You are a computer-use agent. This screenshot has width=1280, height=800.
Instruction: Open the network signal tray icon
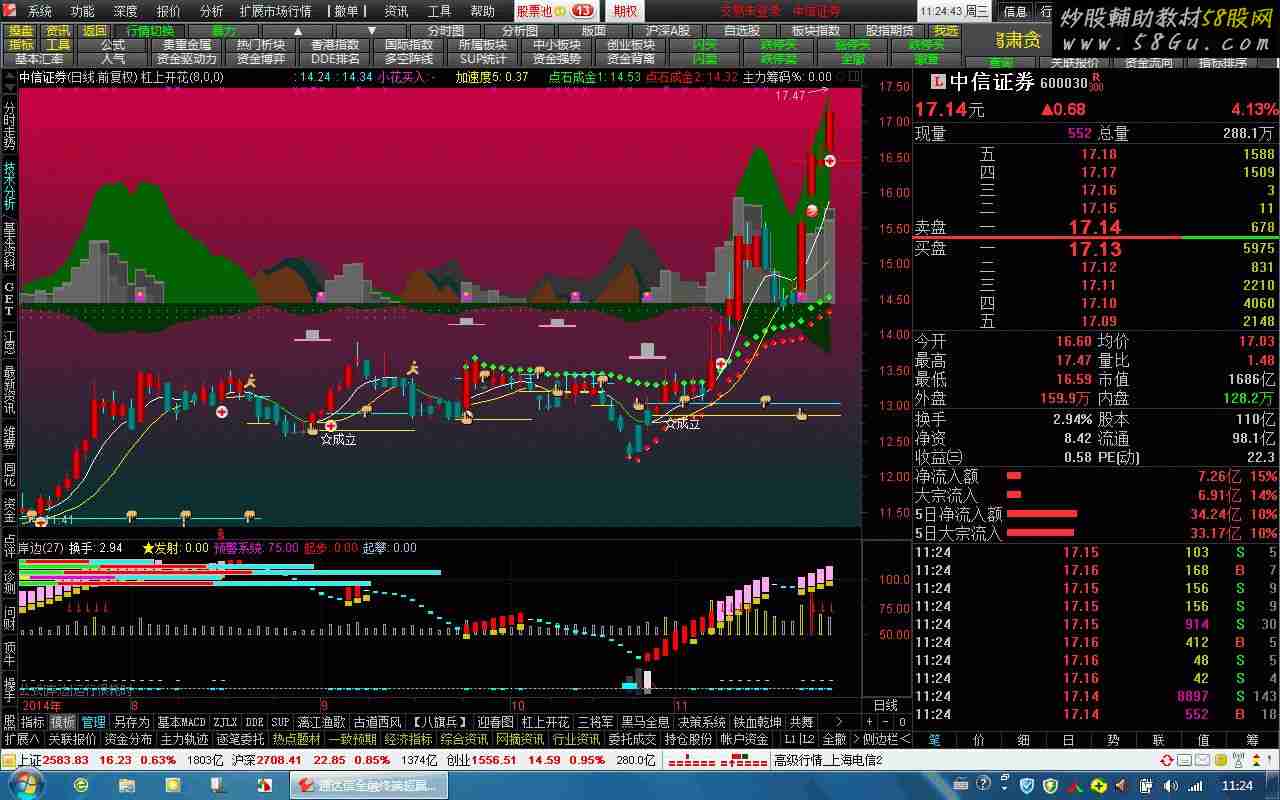click(1195, 786)
